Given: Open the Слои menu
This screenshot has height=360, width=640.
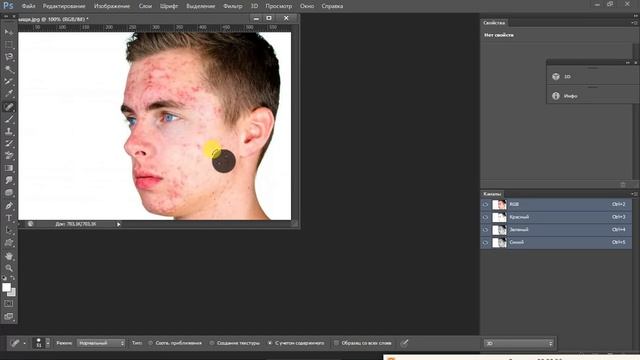Looking at the screenshot, I should click(x=145, y=6).
